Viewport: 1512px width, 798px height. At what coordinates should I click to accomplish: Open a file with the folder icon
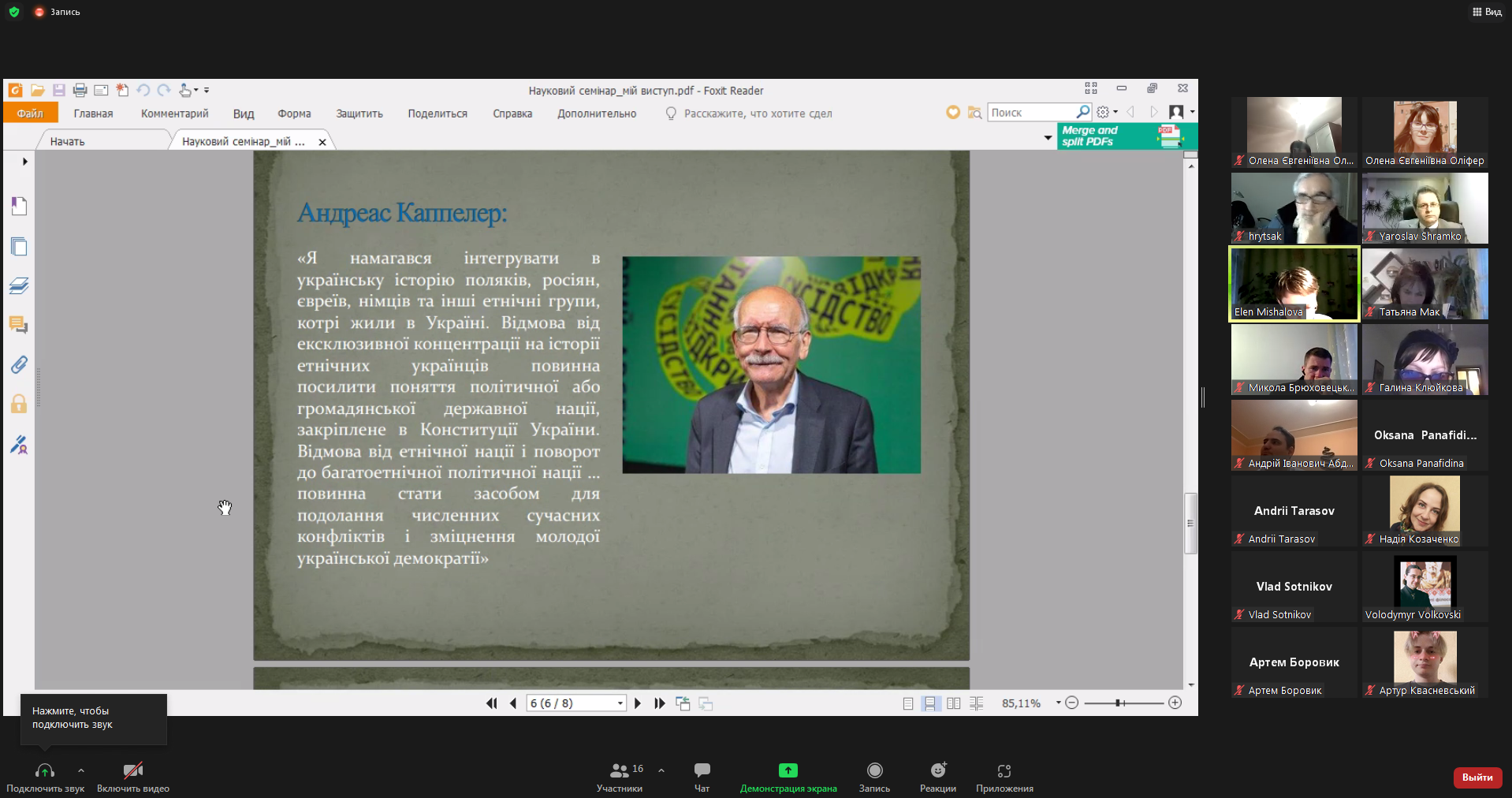(37, 91)
